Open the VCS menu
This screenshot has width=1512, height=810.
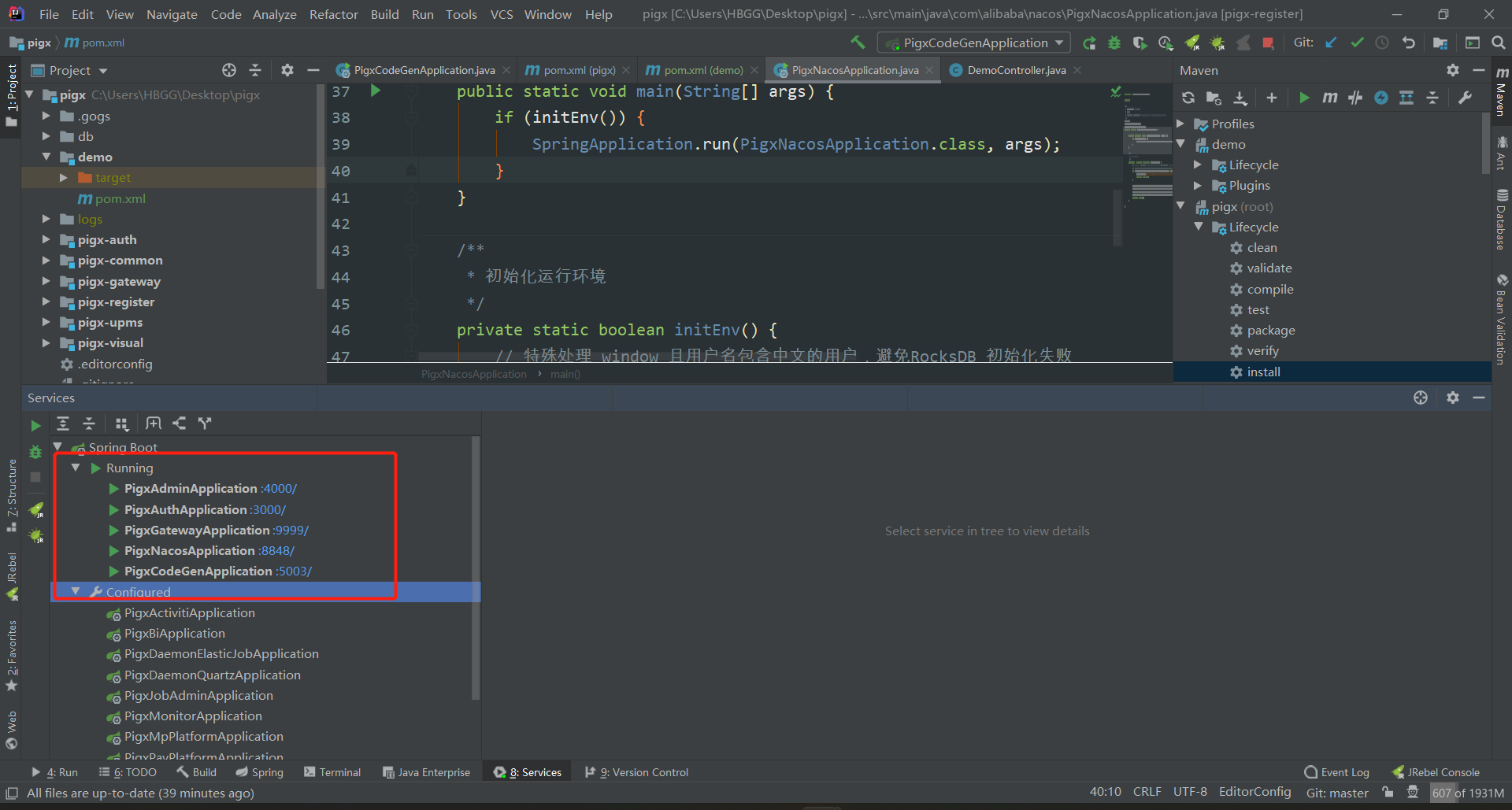pyautogui.click(x=502, y=14)
